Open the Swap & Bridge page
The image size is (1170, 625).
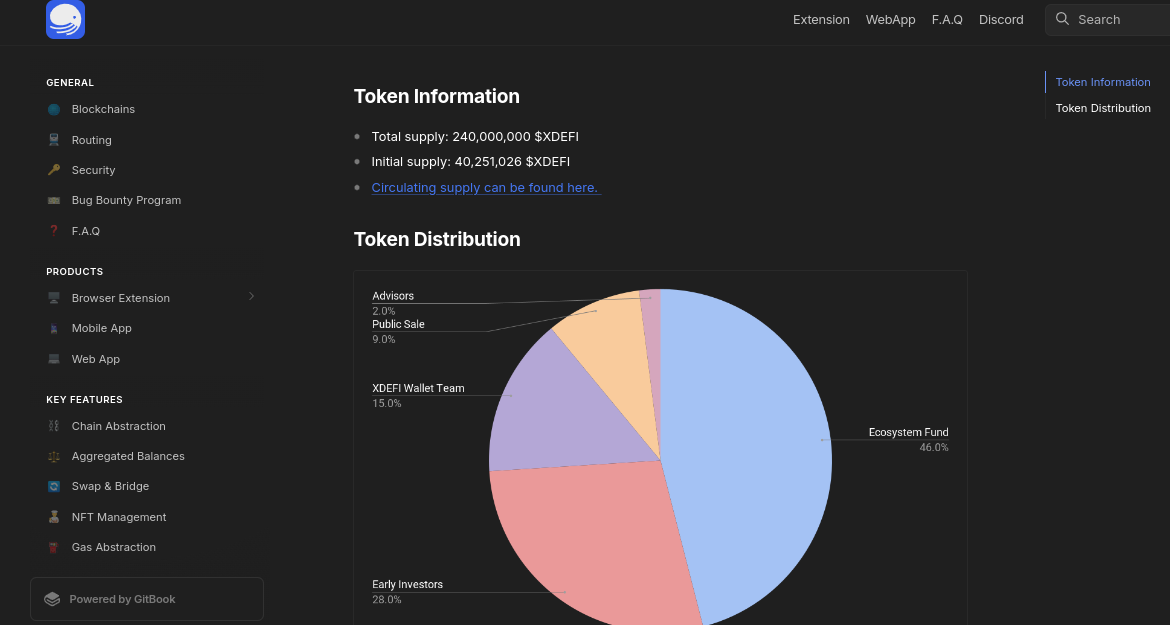pyautogui.click(x=110, y=486)
